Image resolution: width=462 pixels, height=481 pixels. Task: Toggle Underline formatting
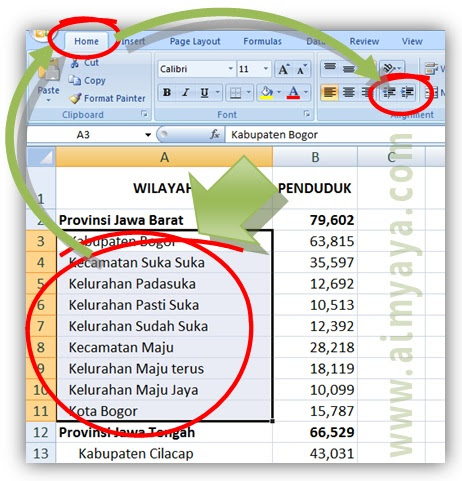204,93
